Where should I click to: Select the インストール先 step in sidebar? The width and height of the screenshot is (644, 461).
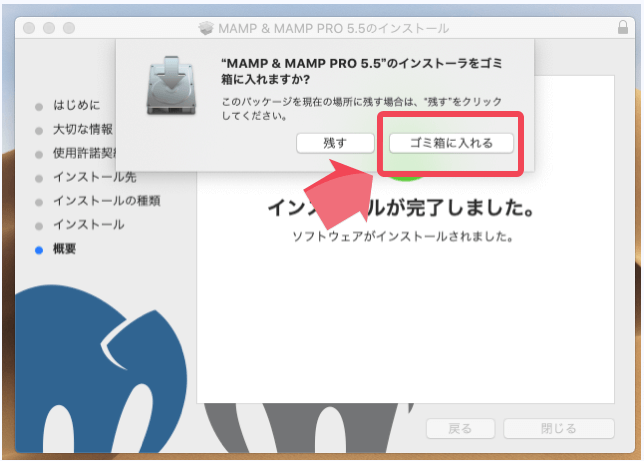[94, 177]
